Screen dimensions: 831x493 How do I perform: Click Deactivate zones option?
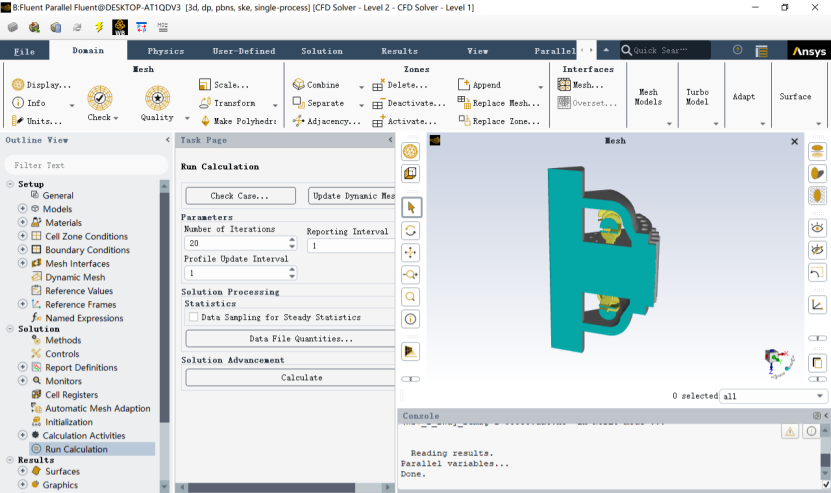click(x=409, y=103)
